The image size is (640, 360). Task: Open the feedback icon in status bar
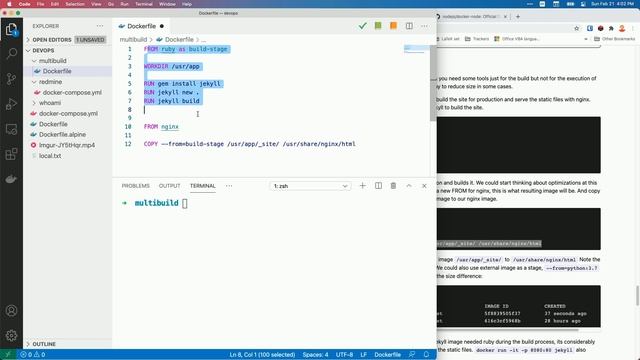point(412,355)
